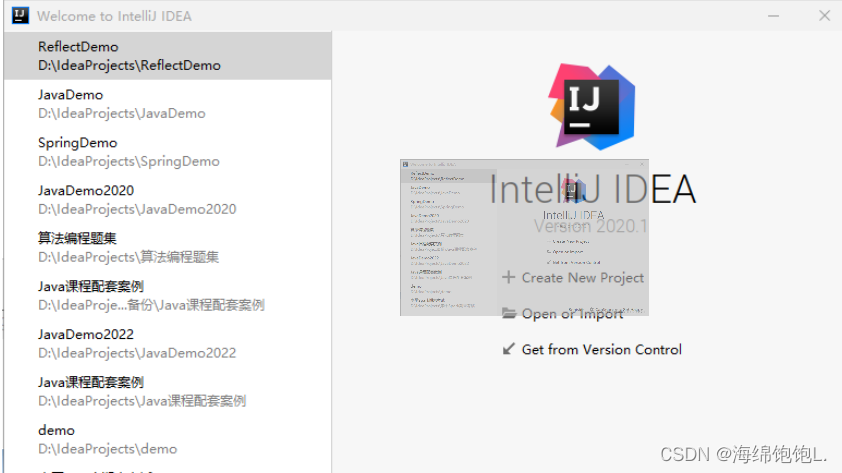Open the JavaDemo recent project
This screenshot has height=473, width=842.
(x=168, y=104)
